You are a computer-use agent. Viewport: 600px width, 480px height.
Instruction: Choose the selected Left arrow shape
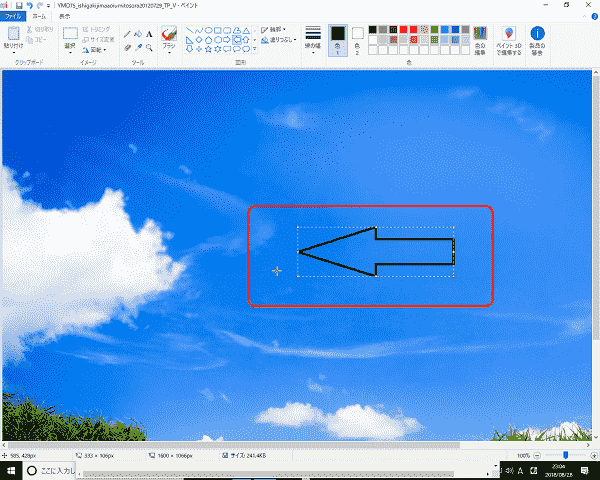[237, 39]
